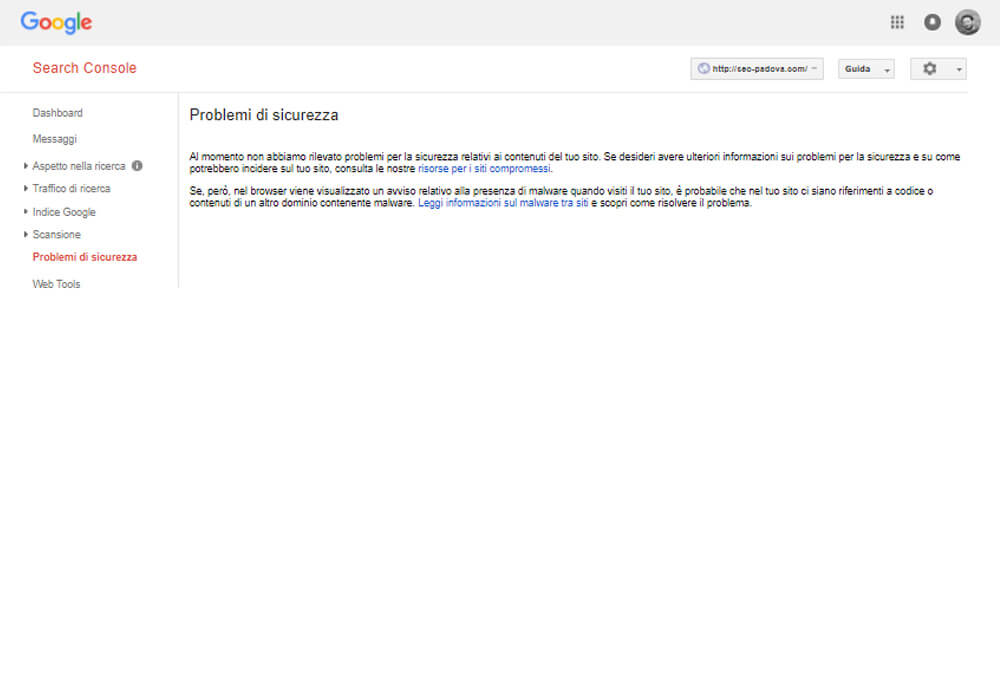This screenshot has height=682, width=1000.
Task: Expand Traffico di ricerca section arrow
Action: click(26, 188)
